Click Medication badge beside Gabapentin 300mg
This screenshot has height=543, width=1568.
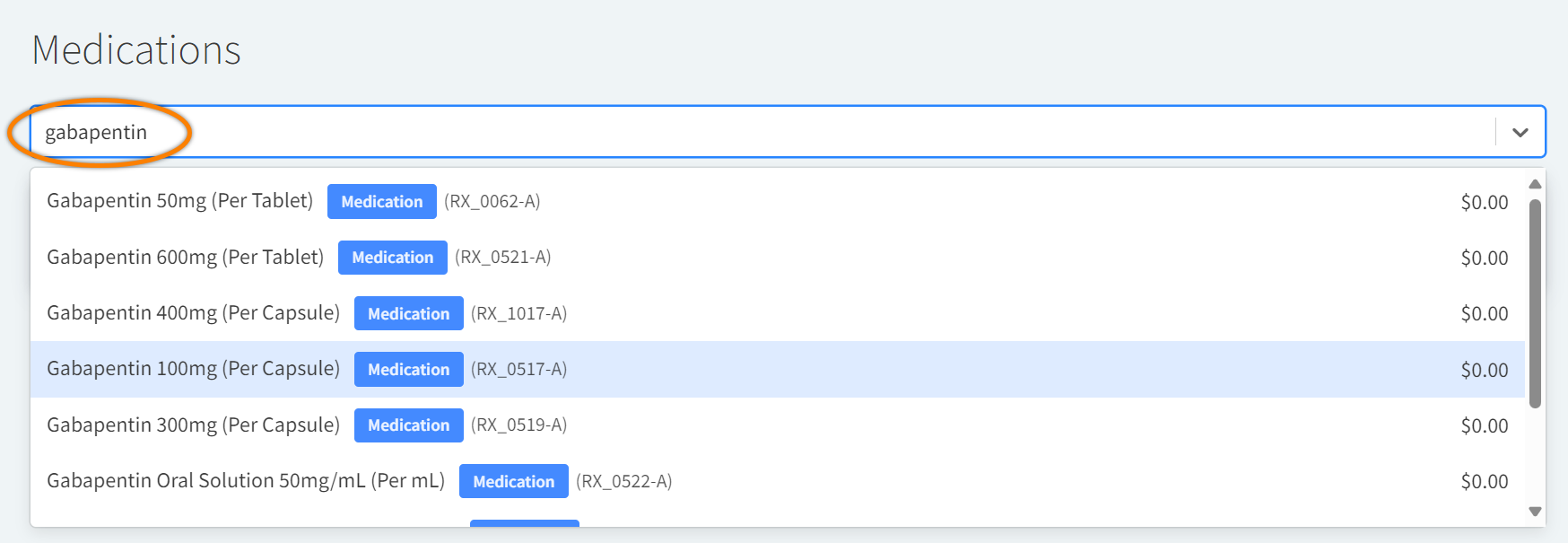(x=409, y=425)
